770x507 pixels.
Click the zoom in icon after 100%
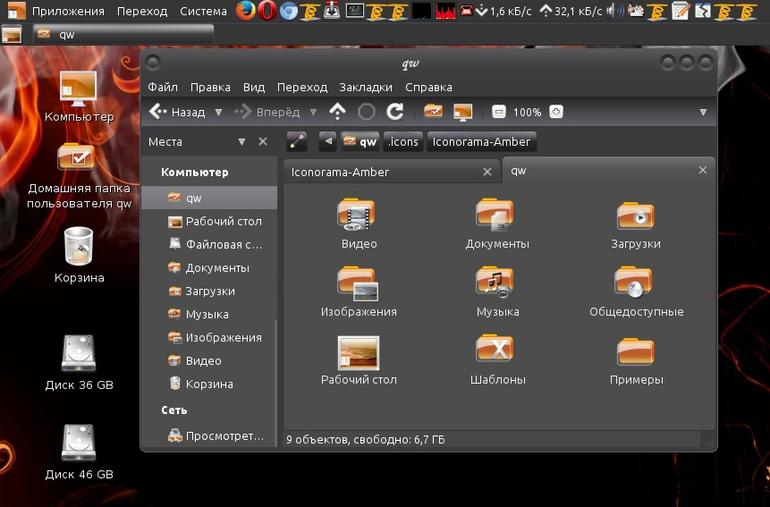[x=556, y=112]
